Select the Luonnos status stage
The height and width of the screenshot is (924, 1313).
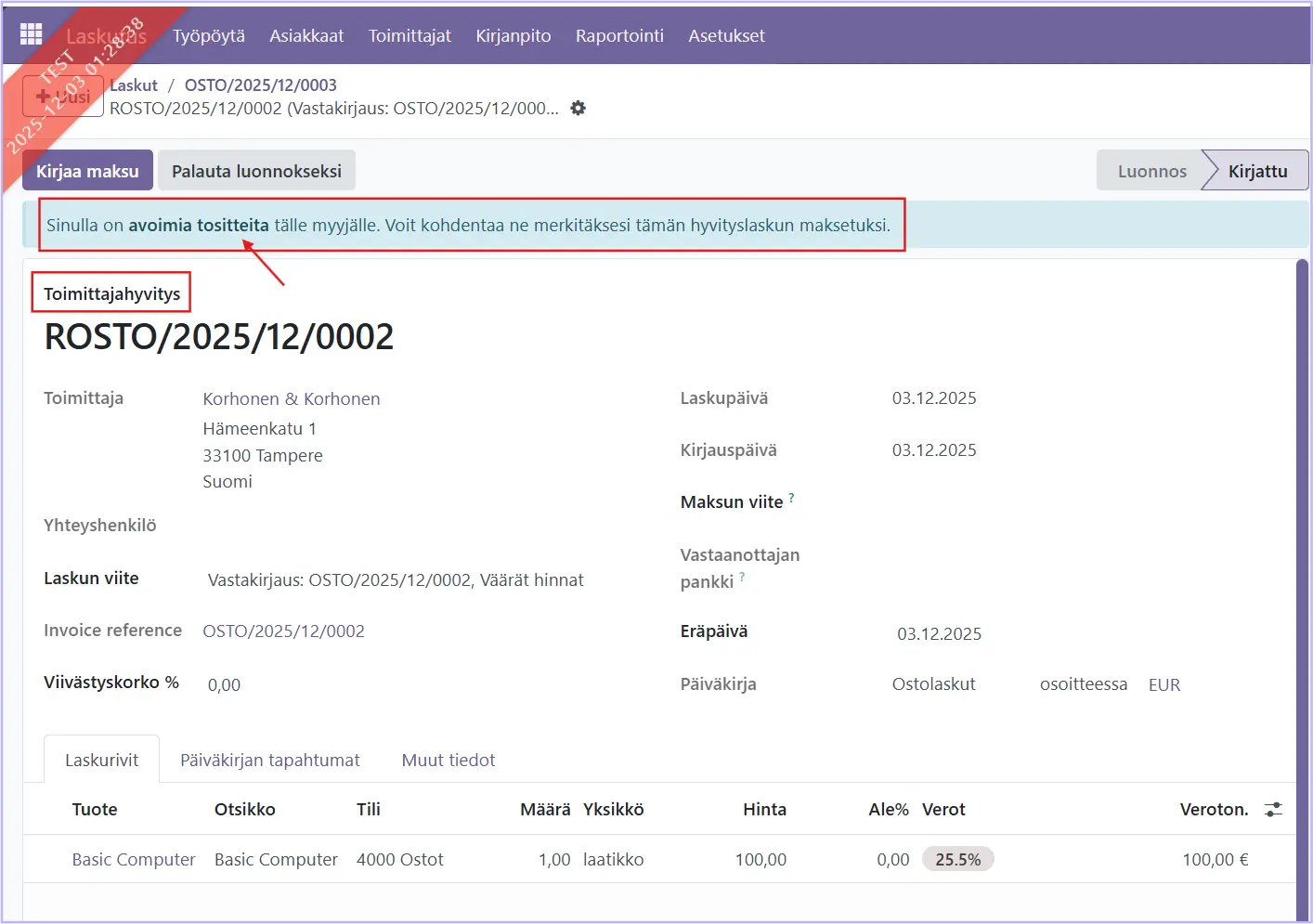point(1151,171)
